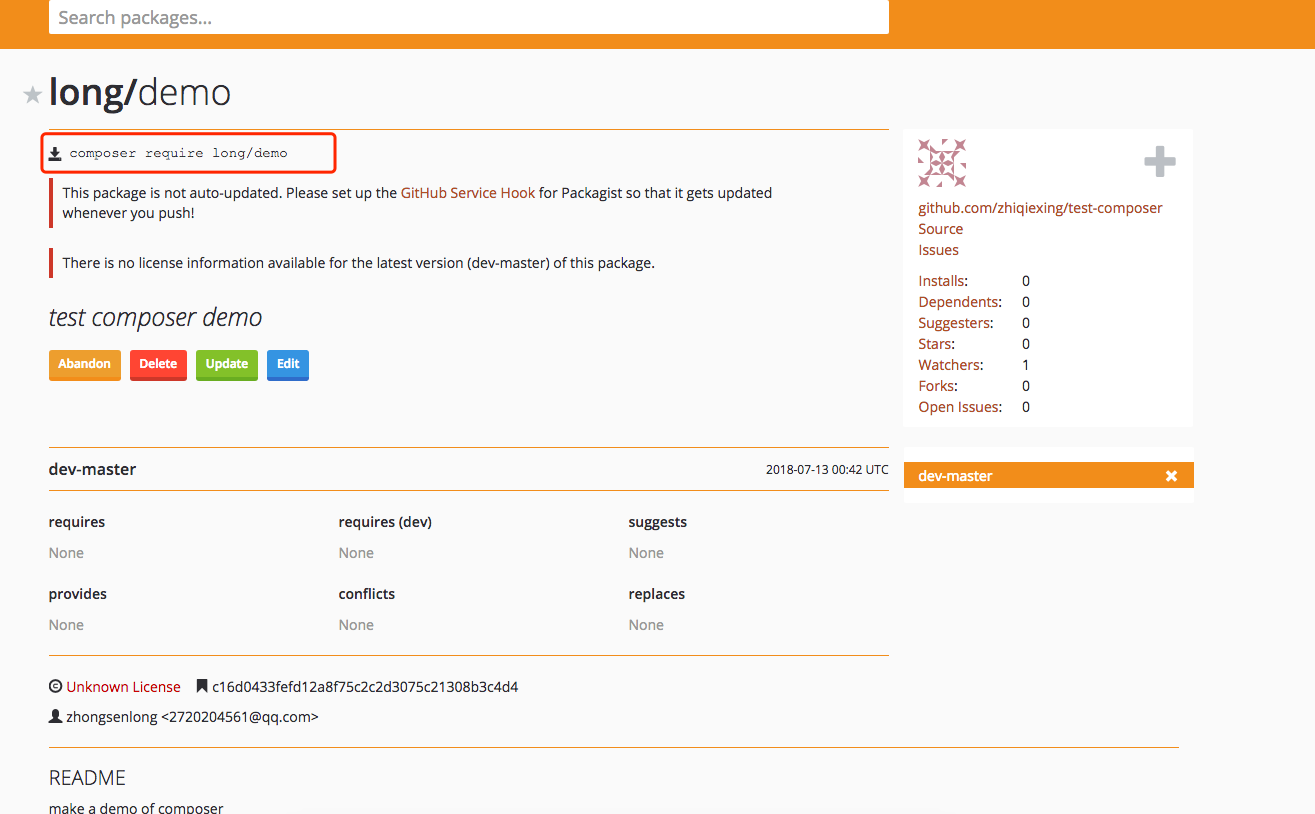Open github.com/zhiqiexing/test-composer link

(x=1040, y=208)
